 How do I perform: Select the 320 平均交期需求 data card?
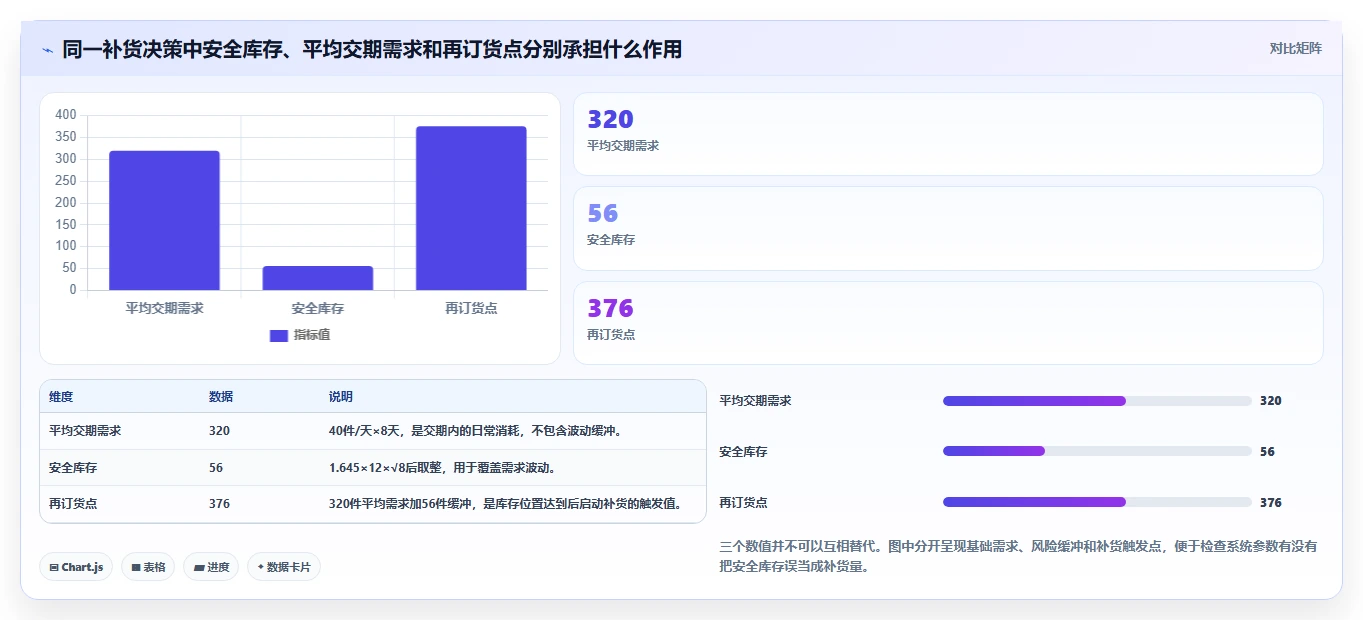[948, 134]
